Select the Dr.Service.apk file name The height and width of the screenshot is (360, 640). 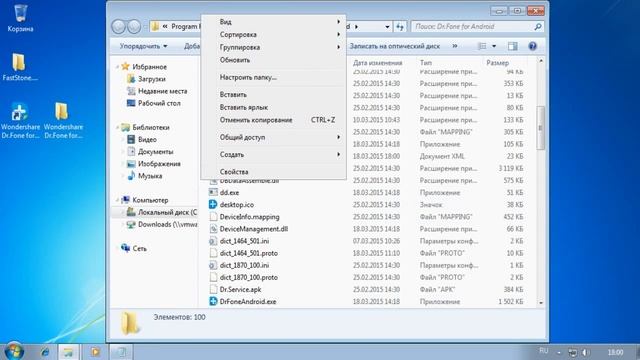(x=240, y=289)
